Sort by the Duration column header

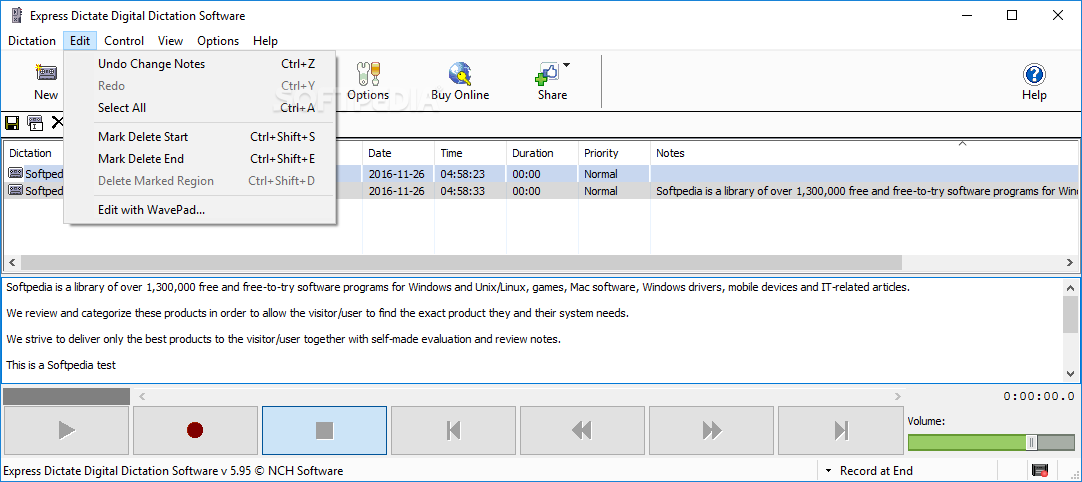pyautogui.click(x=542, y=153)
